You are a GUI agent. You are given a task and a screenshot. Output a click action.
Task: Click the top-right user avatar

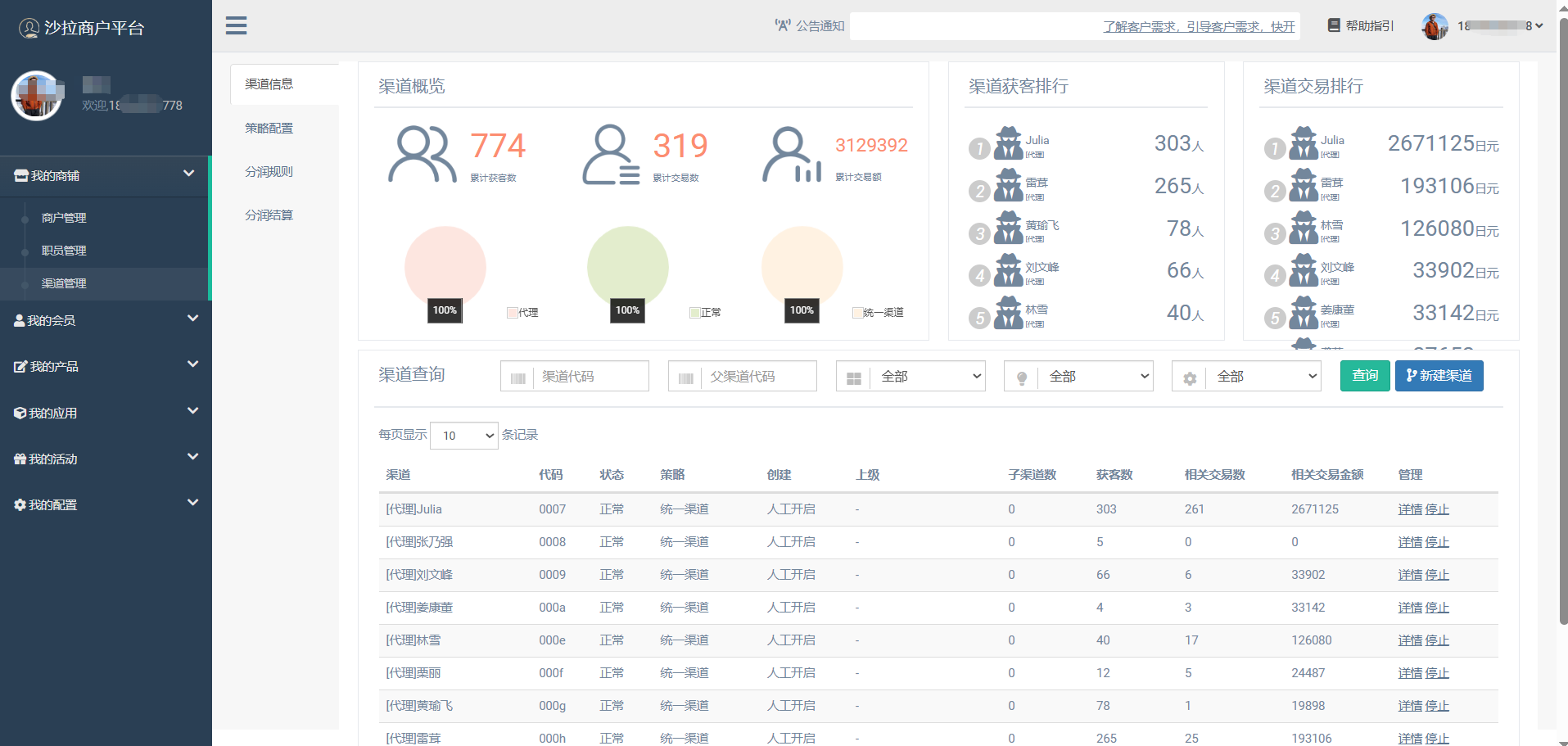pos(1435,26)
